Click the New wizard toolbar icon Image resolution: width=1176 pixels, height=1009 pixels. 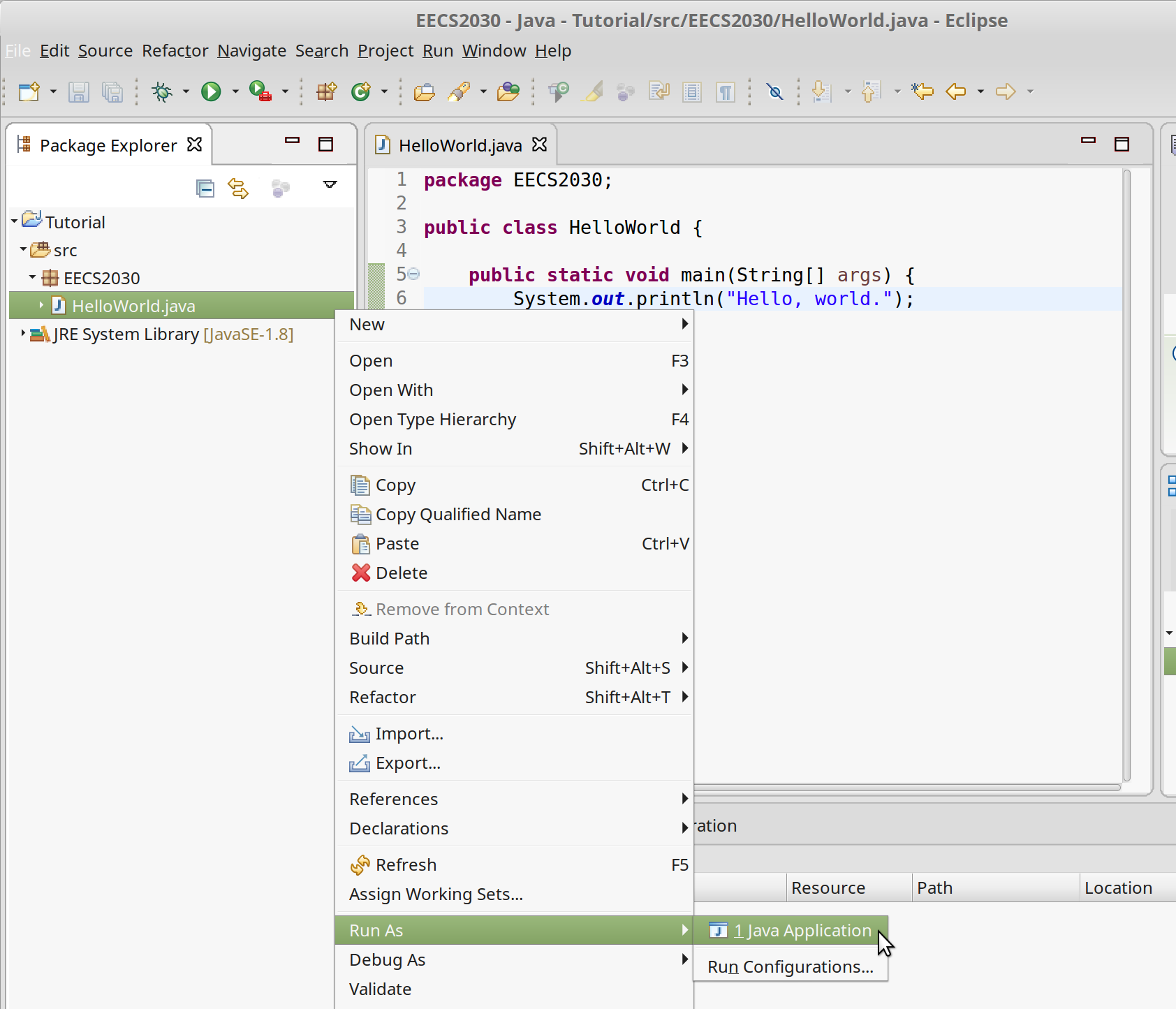pyautogui.click(x=29, y=91)
